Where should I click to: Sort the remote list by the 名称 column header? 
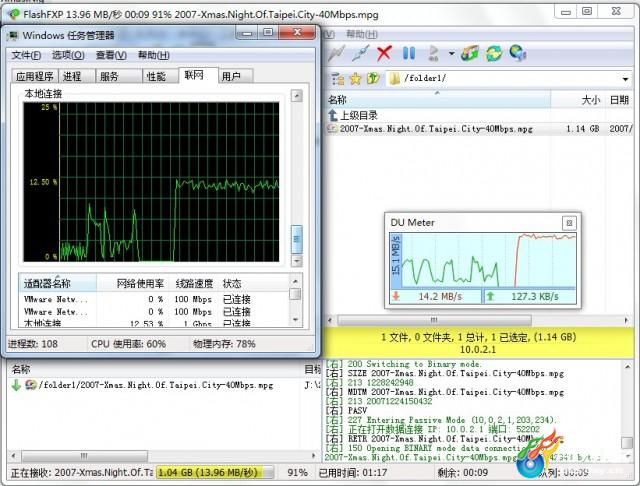(438, 100)
